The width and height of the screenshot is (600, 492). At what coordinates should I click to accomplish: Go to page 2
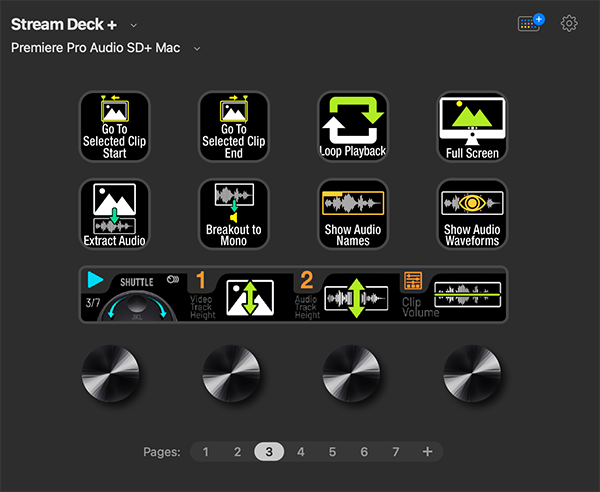(x=237, y=452)
